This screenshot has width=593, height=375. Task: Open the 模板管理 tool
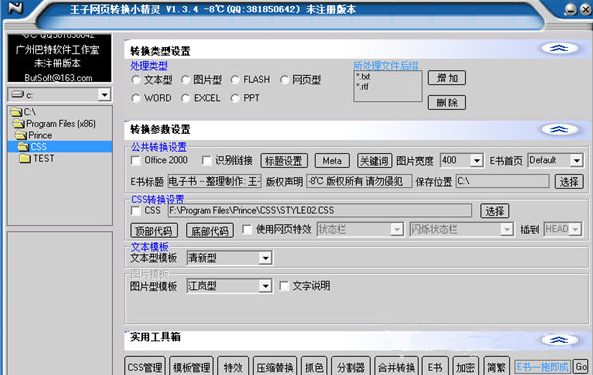tap(191, 367)
